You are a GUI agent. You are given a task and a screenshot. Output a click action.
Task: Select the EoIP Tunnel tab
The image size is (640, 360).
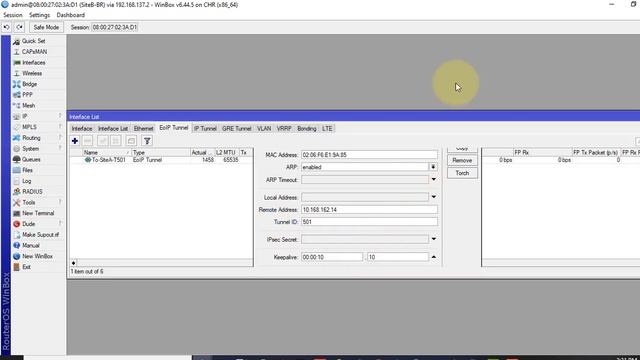tap(173, 128)
